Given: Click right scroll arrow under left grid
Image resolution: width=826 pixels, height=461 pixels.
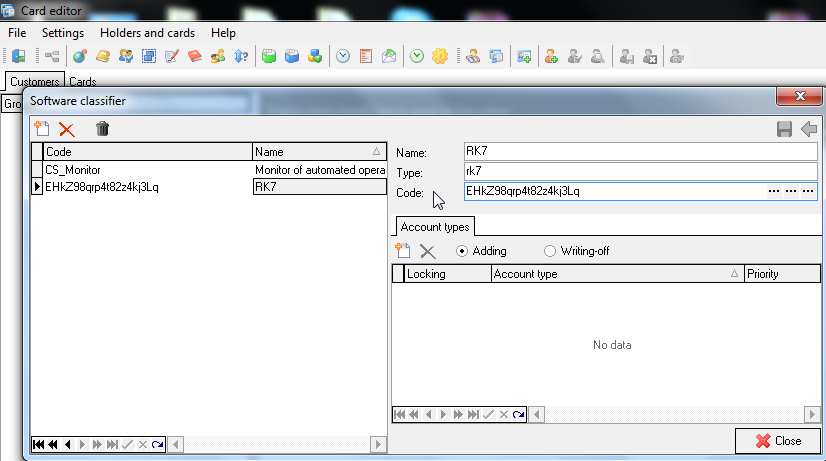Looking at the screenshot, I should (x=378, y=445).
